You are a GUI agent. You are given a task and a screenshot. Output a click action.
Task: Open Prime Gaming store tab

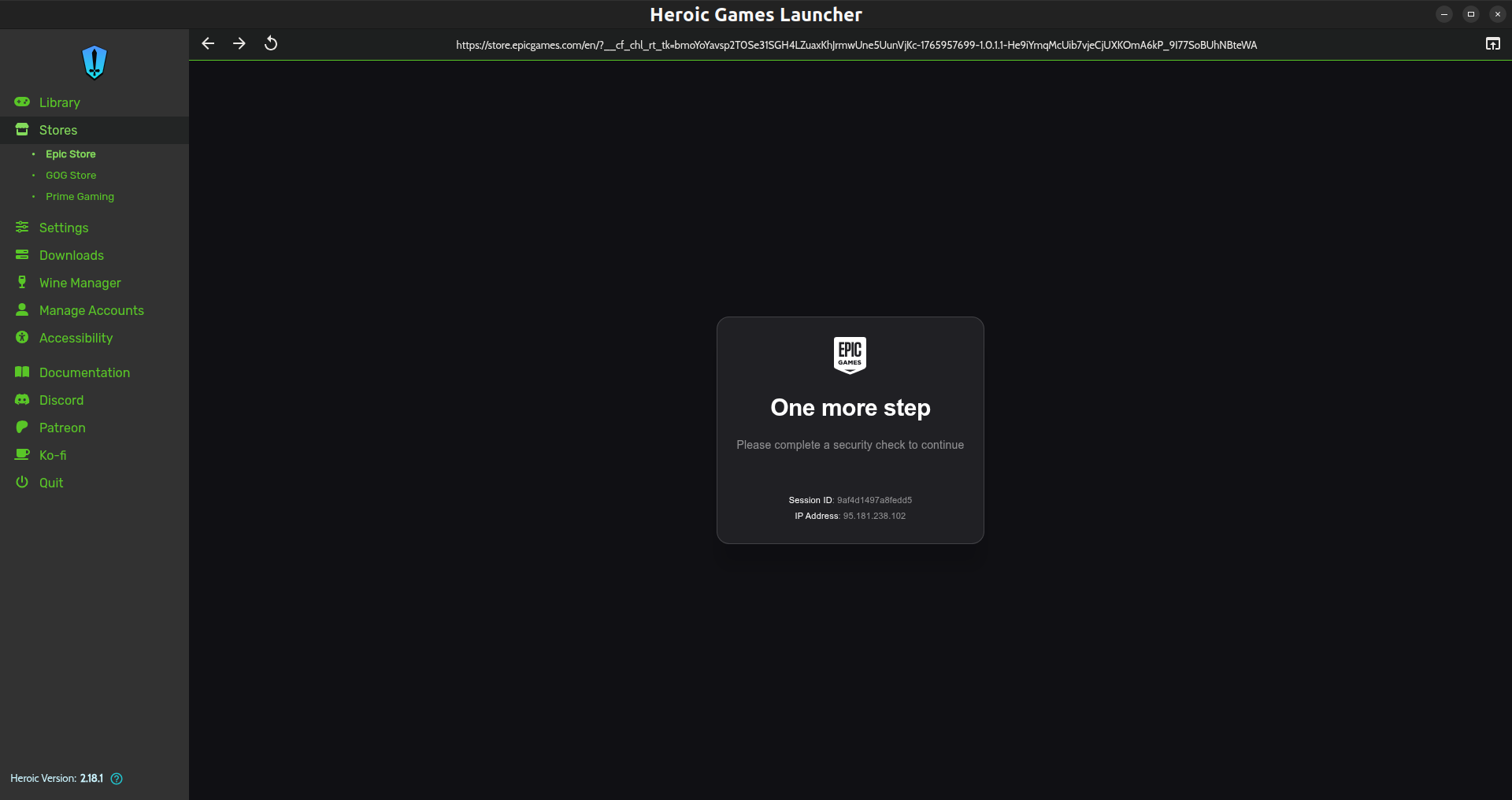coord(80,196)
